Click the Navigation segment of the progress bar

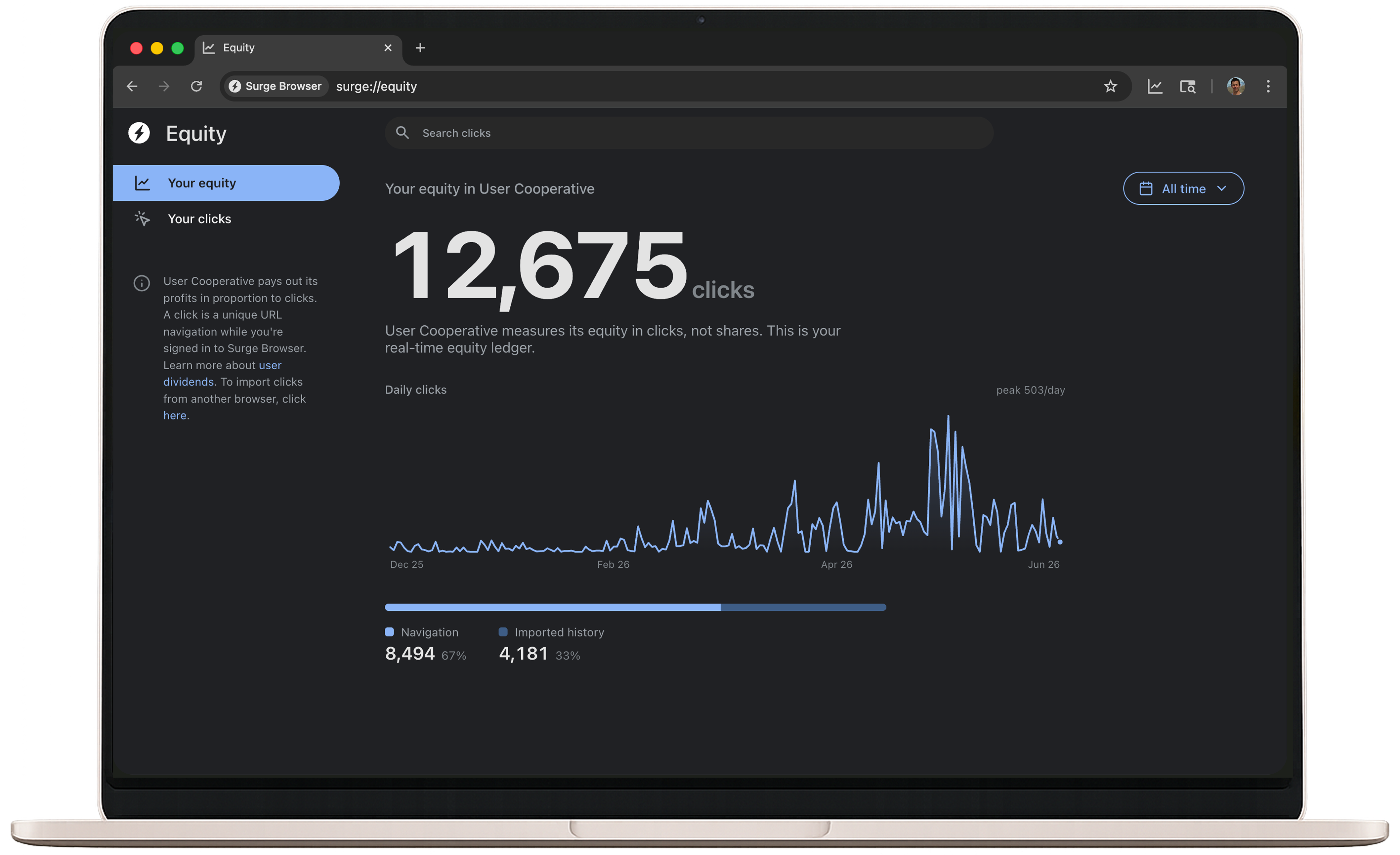(x=553, y=607)
